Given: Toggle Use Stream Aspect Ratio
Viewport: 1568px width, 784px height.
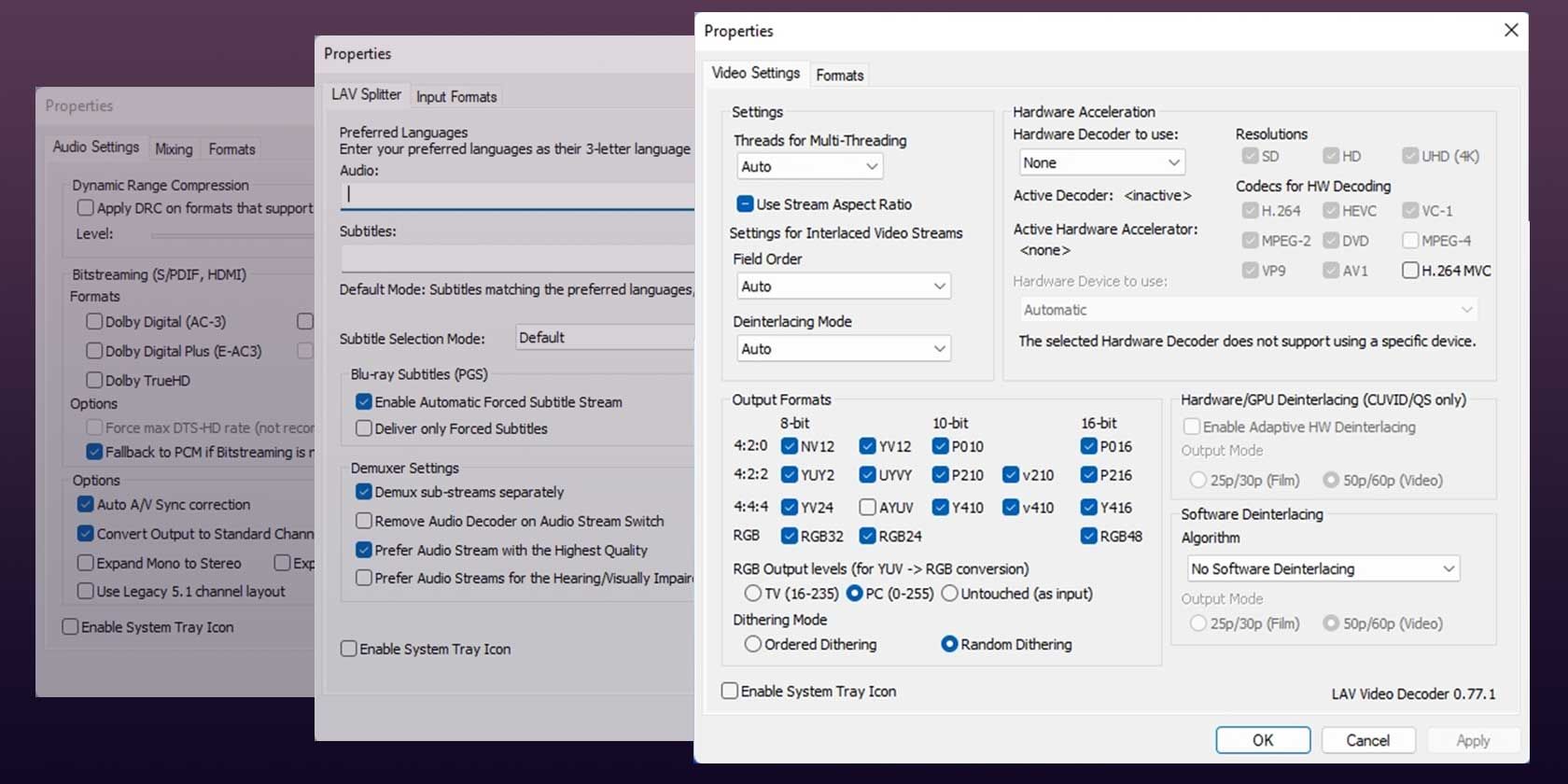Looking at the screenshot, I should point(745,204).
